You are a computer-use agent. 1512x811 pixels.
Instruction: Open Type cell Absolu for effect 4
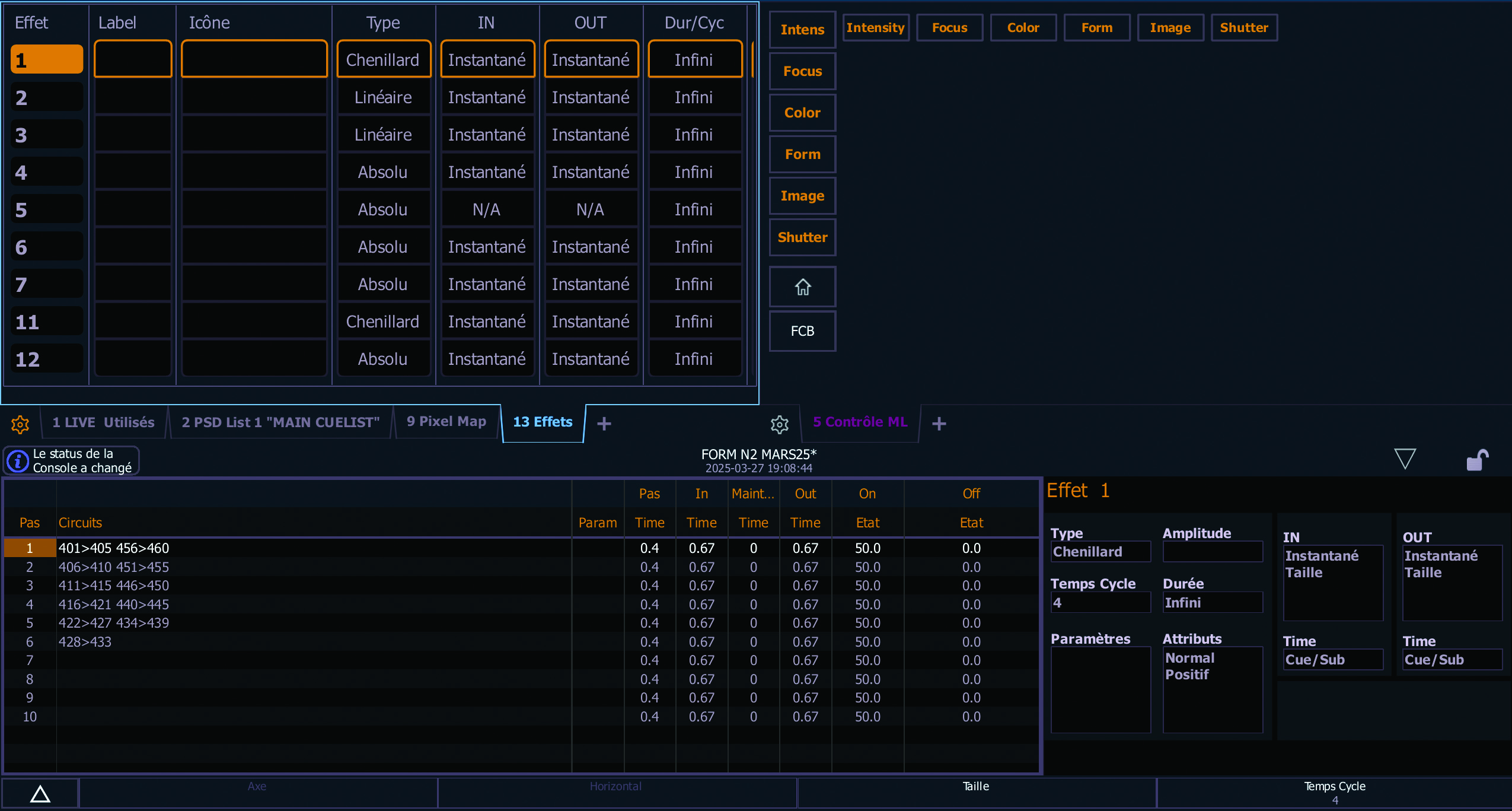[x=383, y=172]
